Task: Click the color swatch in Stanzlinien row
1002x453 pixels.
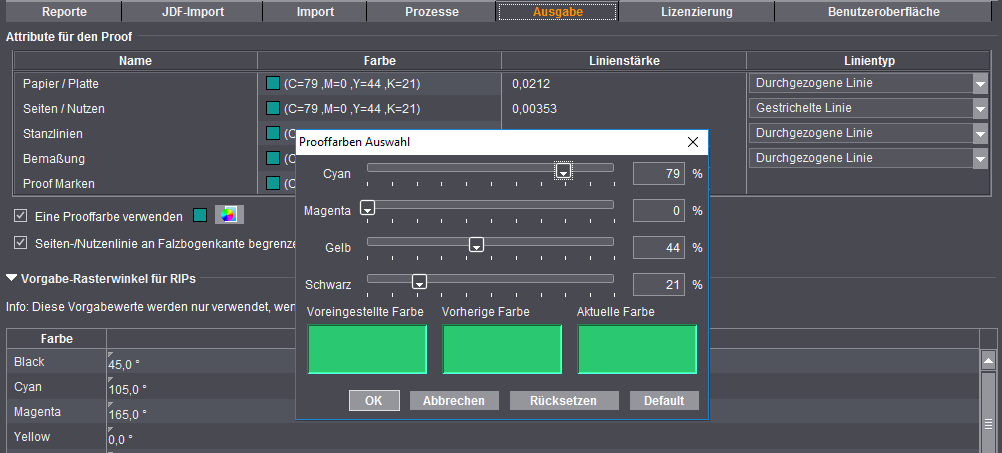Action: coord(273,134)
